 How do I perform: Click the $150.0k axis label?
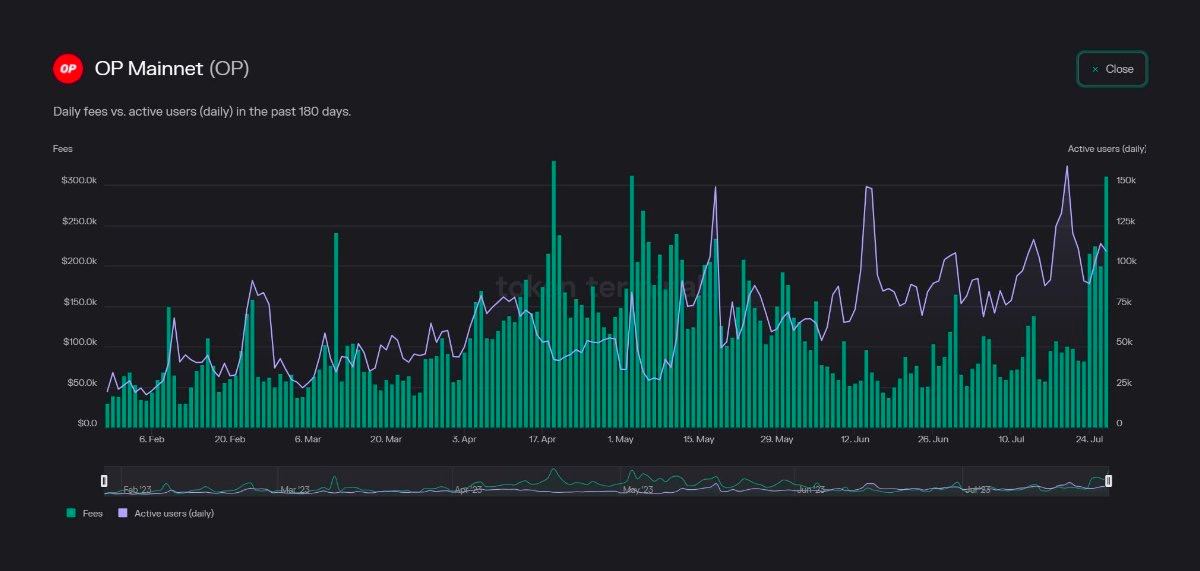(79, 302)
